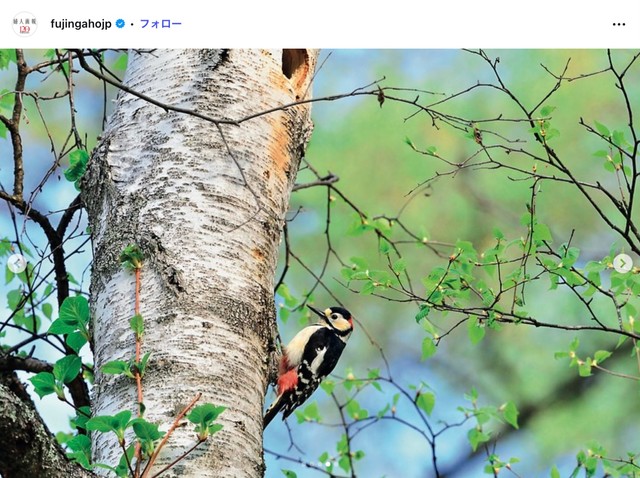Screen dimensions: 640x478
Task: Click the woodpecker in the photo
Action: point(310,363)
